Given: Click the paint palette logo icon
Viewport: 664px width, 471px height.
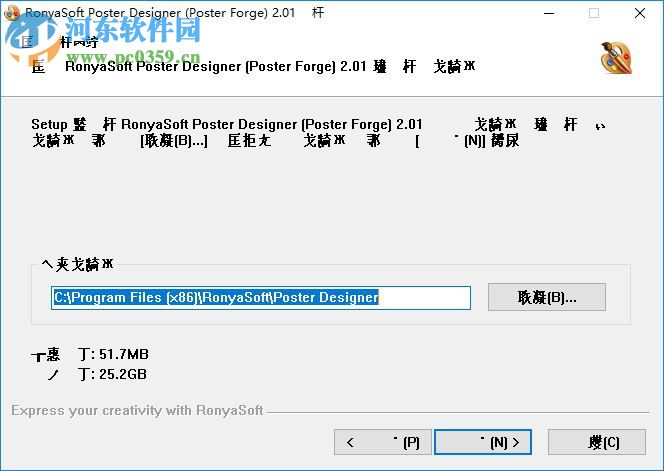Looking at the screenshot, I should click(616, 58).
